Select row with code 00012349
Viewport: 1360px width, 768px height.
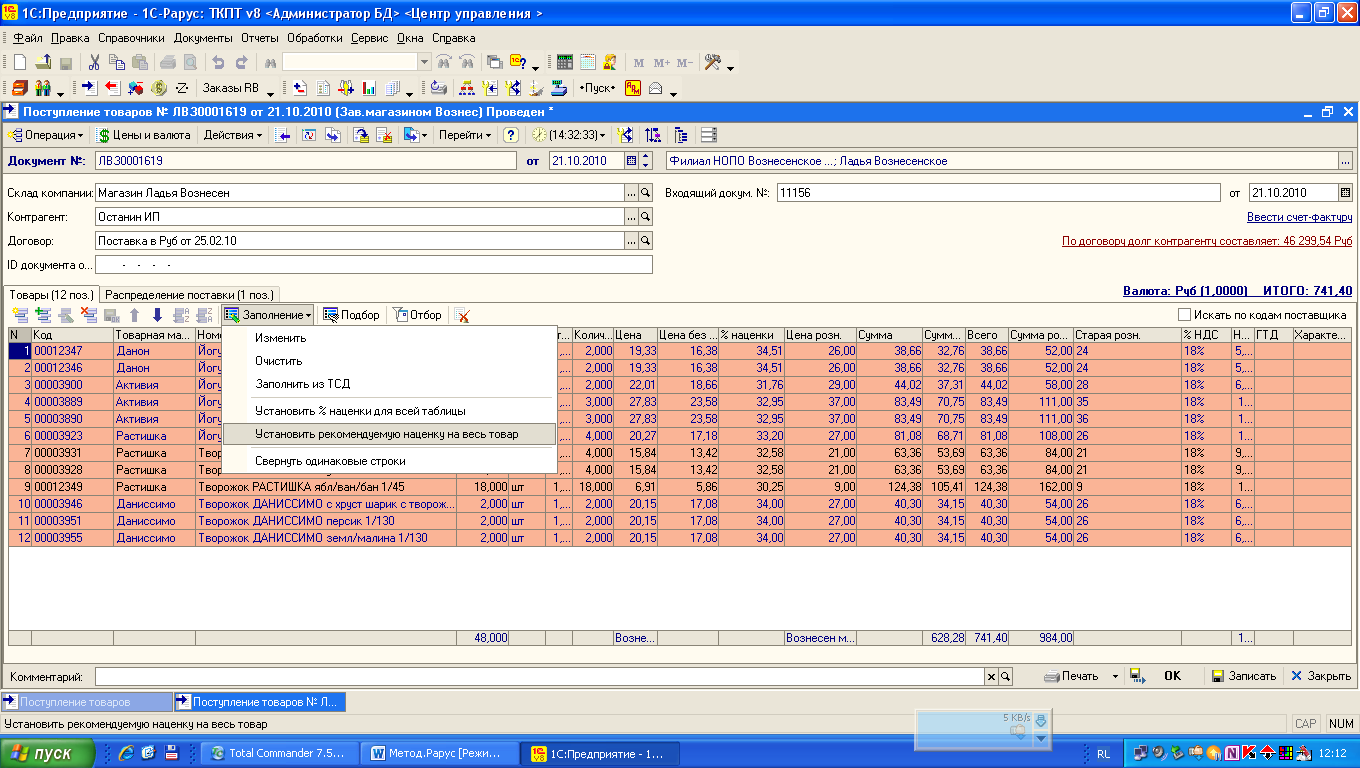[x=680, y=487]
